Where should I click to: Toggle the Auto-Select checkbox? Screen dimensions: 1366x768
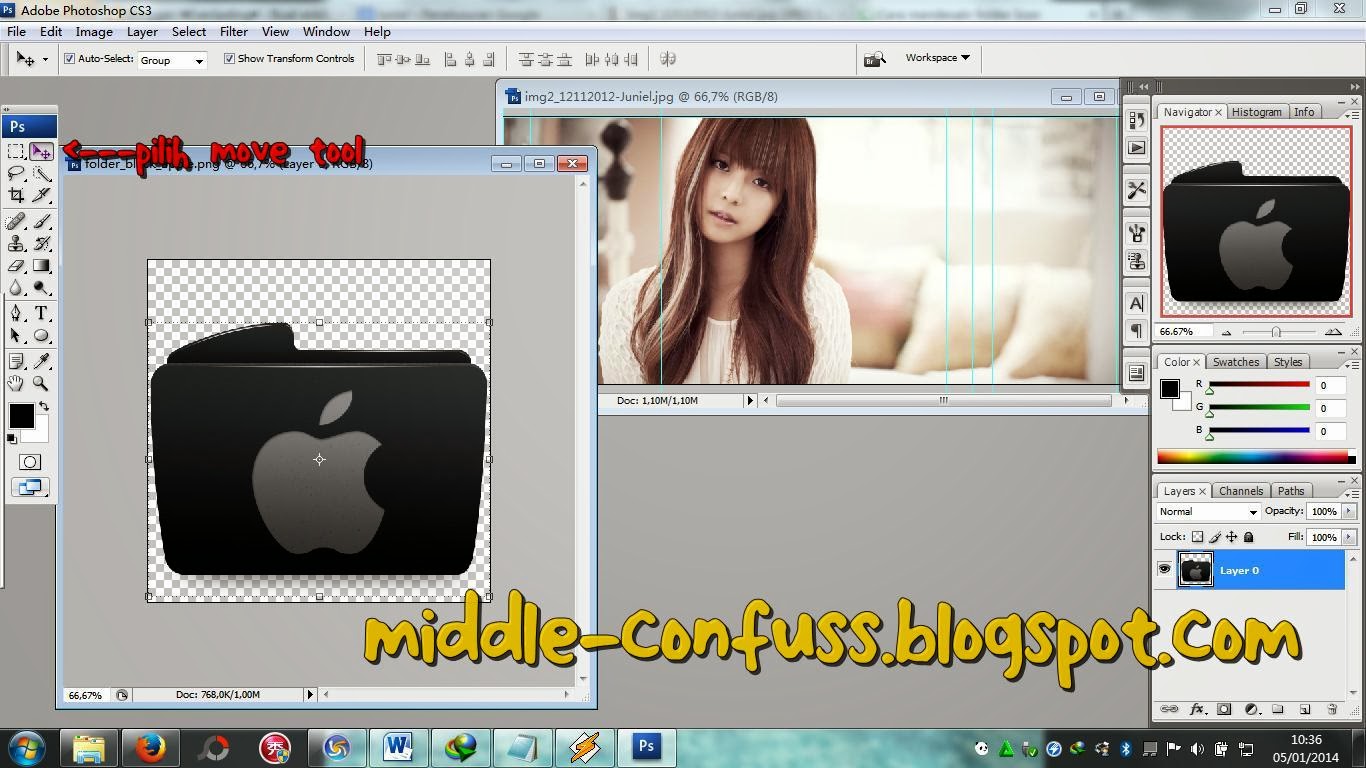point(70,58)
